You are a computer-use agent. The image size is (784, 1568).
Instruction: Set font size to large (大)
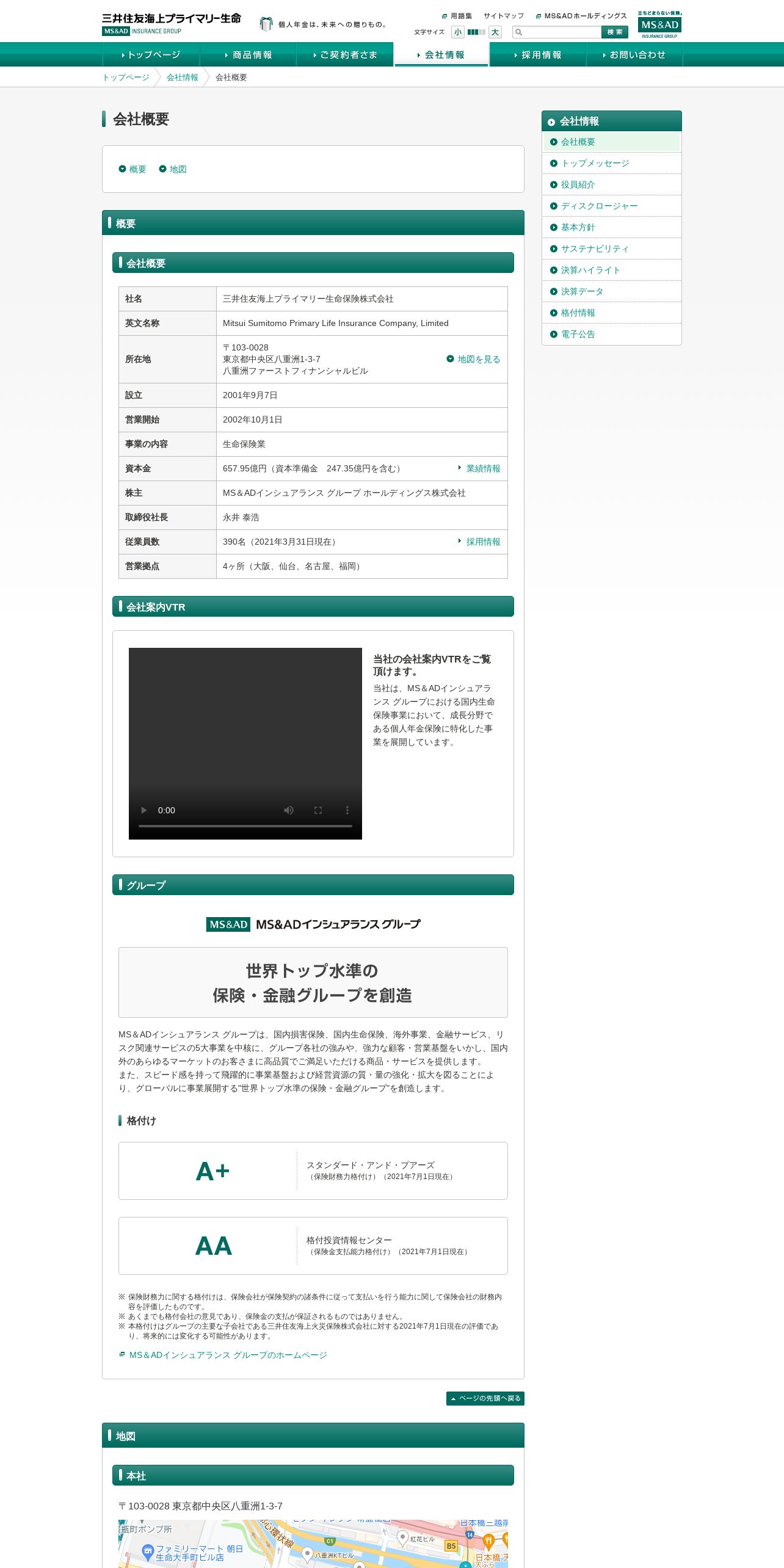pyautogui.click(x=495, y=32)
